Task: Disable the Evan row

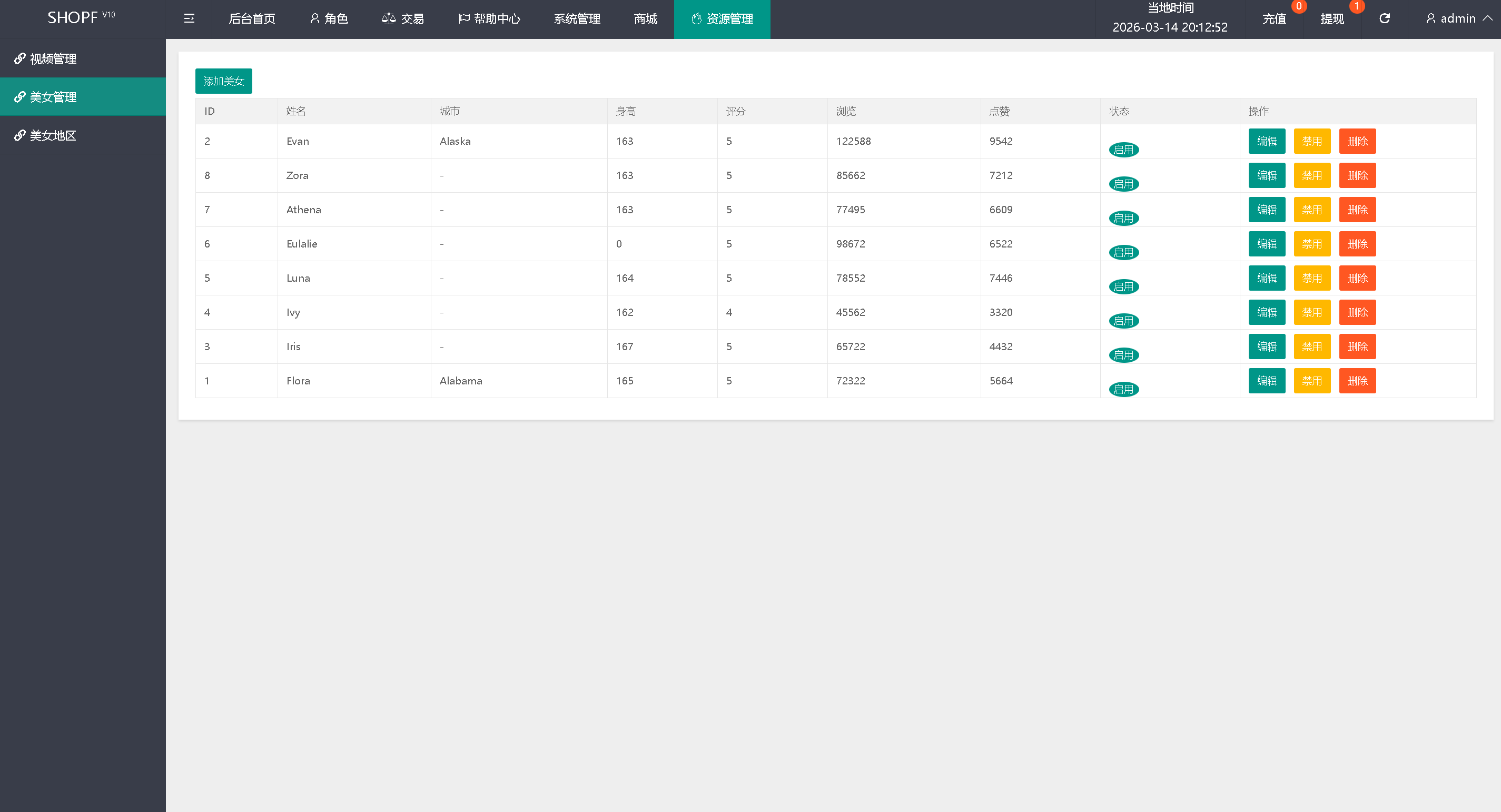Action: click(1312, 141)
